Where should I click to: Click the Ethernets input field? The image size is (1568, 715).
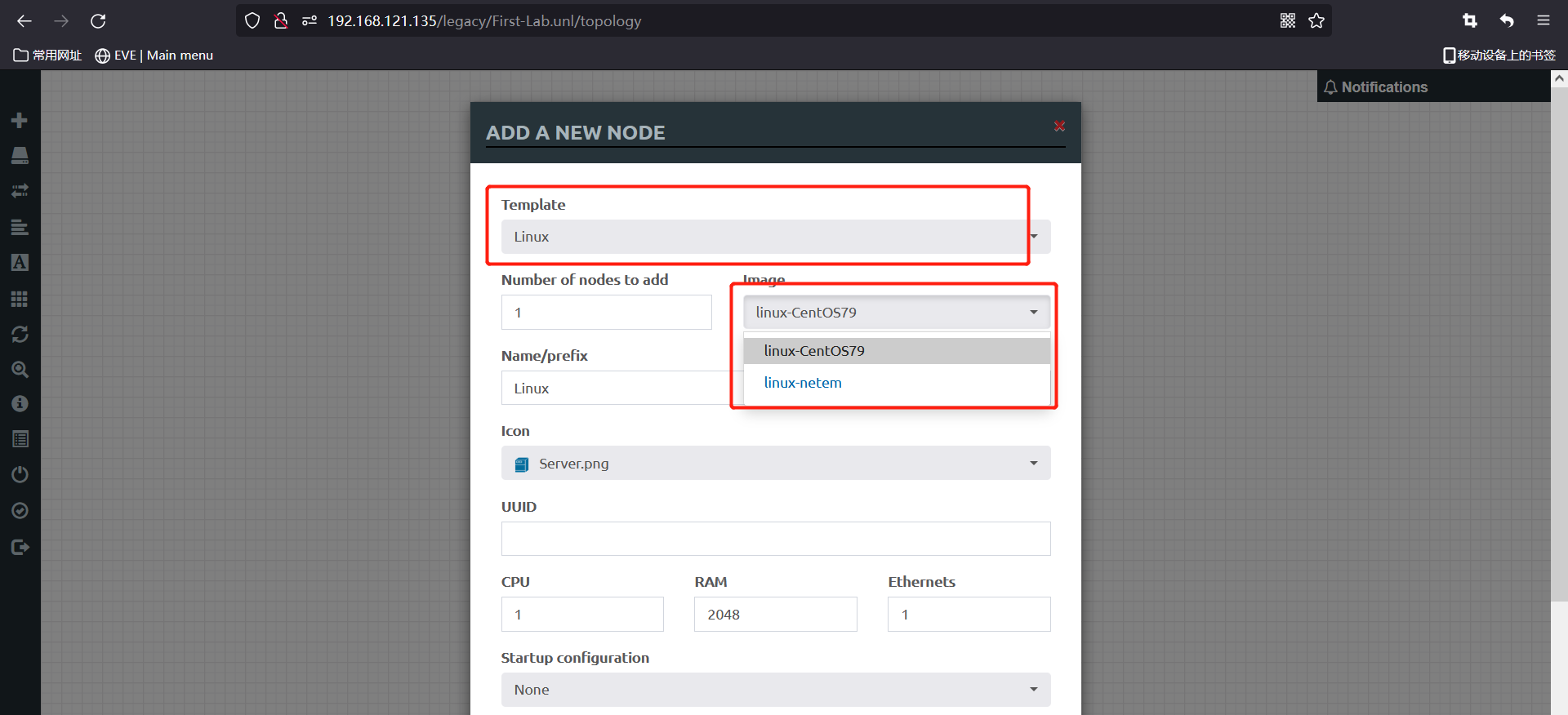pos(969,615)
